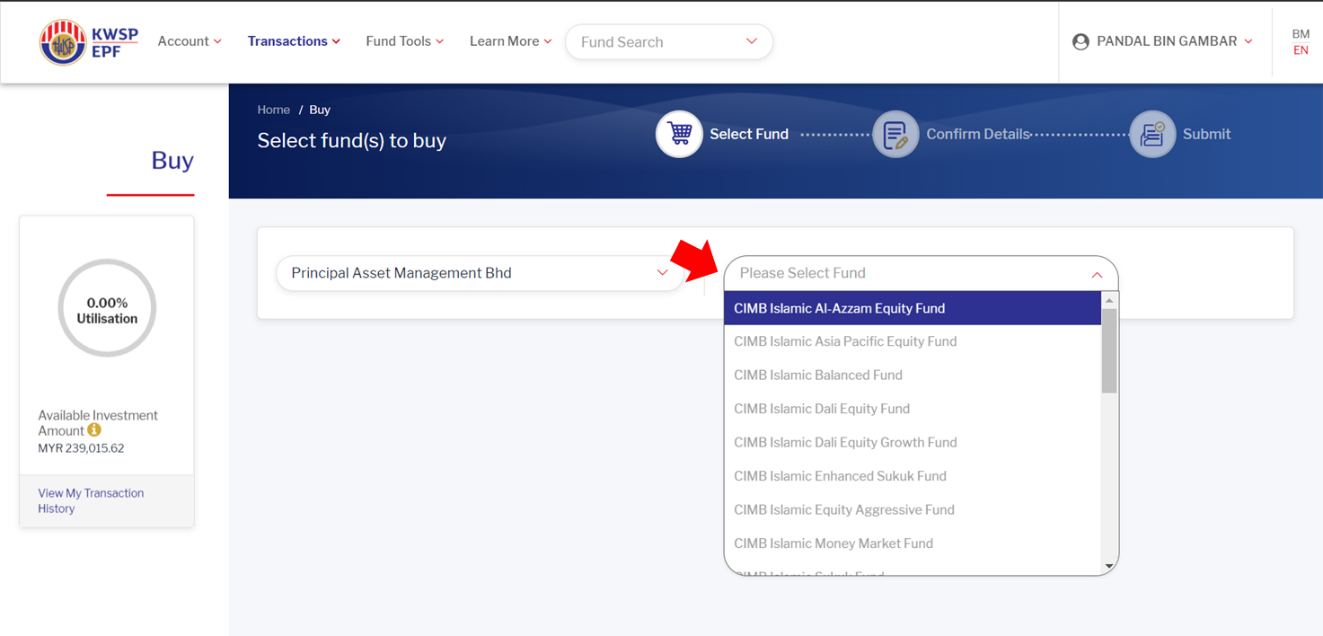Open View My Transaction History link

[91, 501]
